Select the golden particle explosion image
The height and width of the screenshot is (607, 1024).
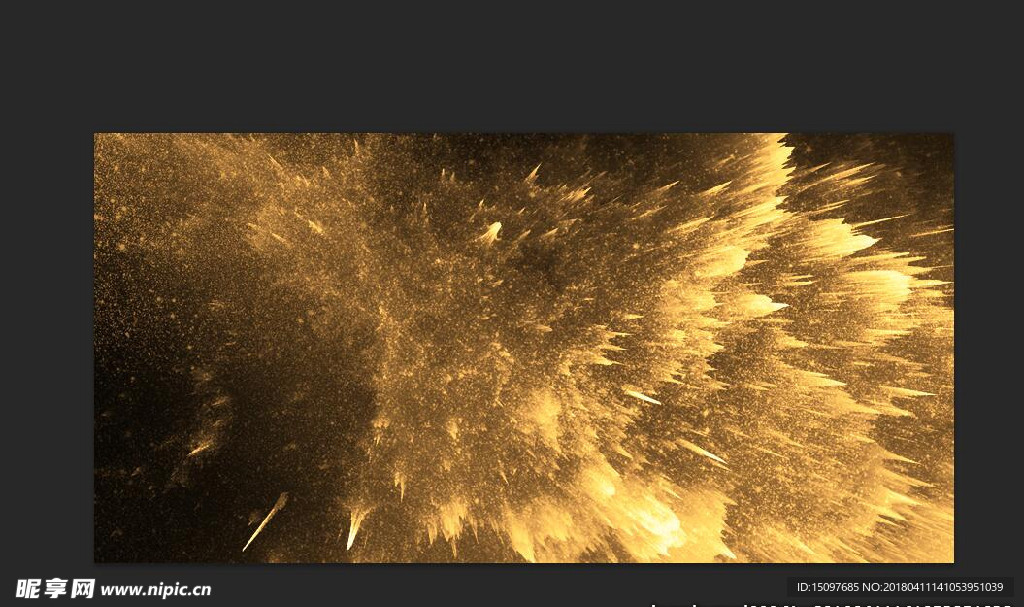[x=524, y=348]
